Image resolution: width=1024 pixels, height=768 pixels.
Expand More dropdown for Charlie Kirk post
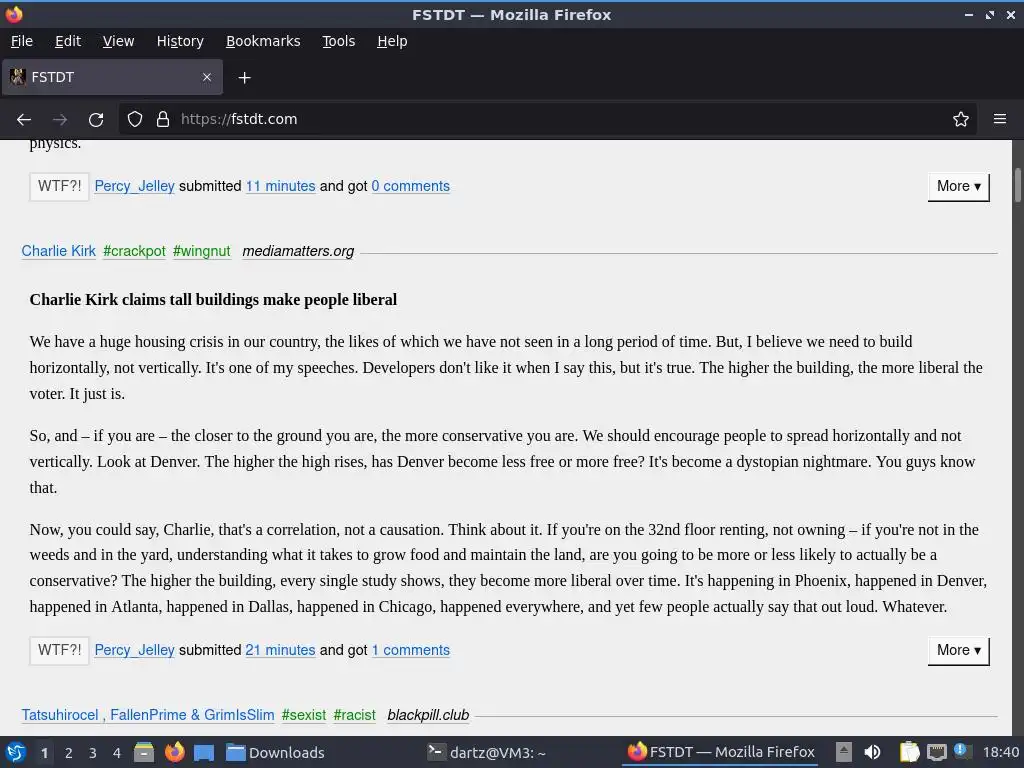959,651
